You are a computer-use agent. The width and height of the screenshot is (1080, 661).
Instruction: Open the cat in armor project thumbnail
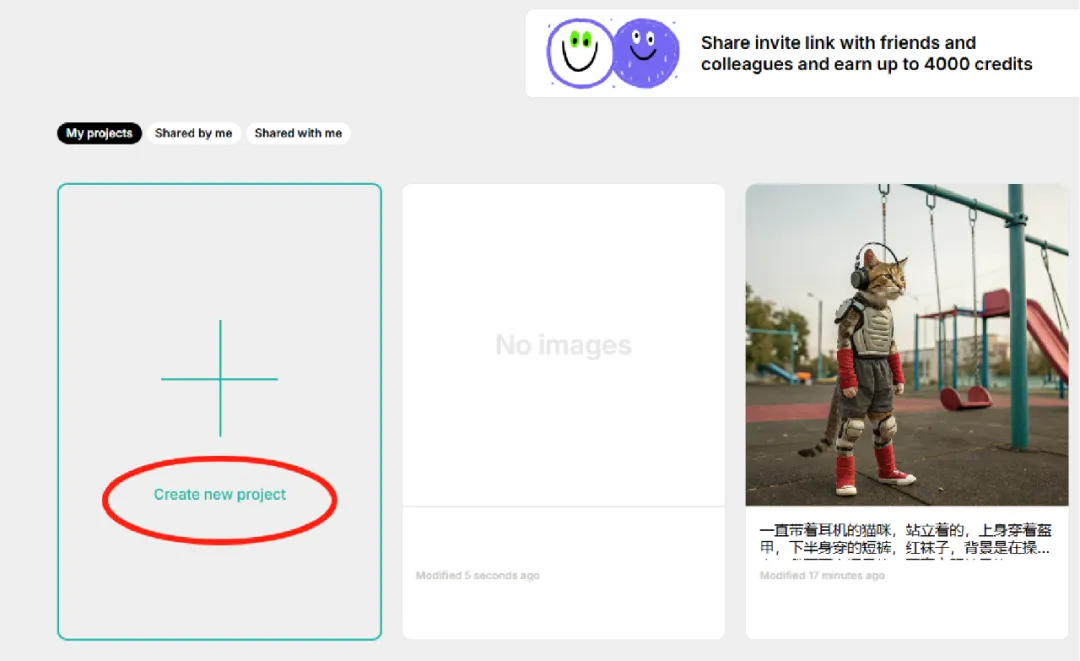pos(906,344)
